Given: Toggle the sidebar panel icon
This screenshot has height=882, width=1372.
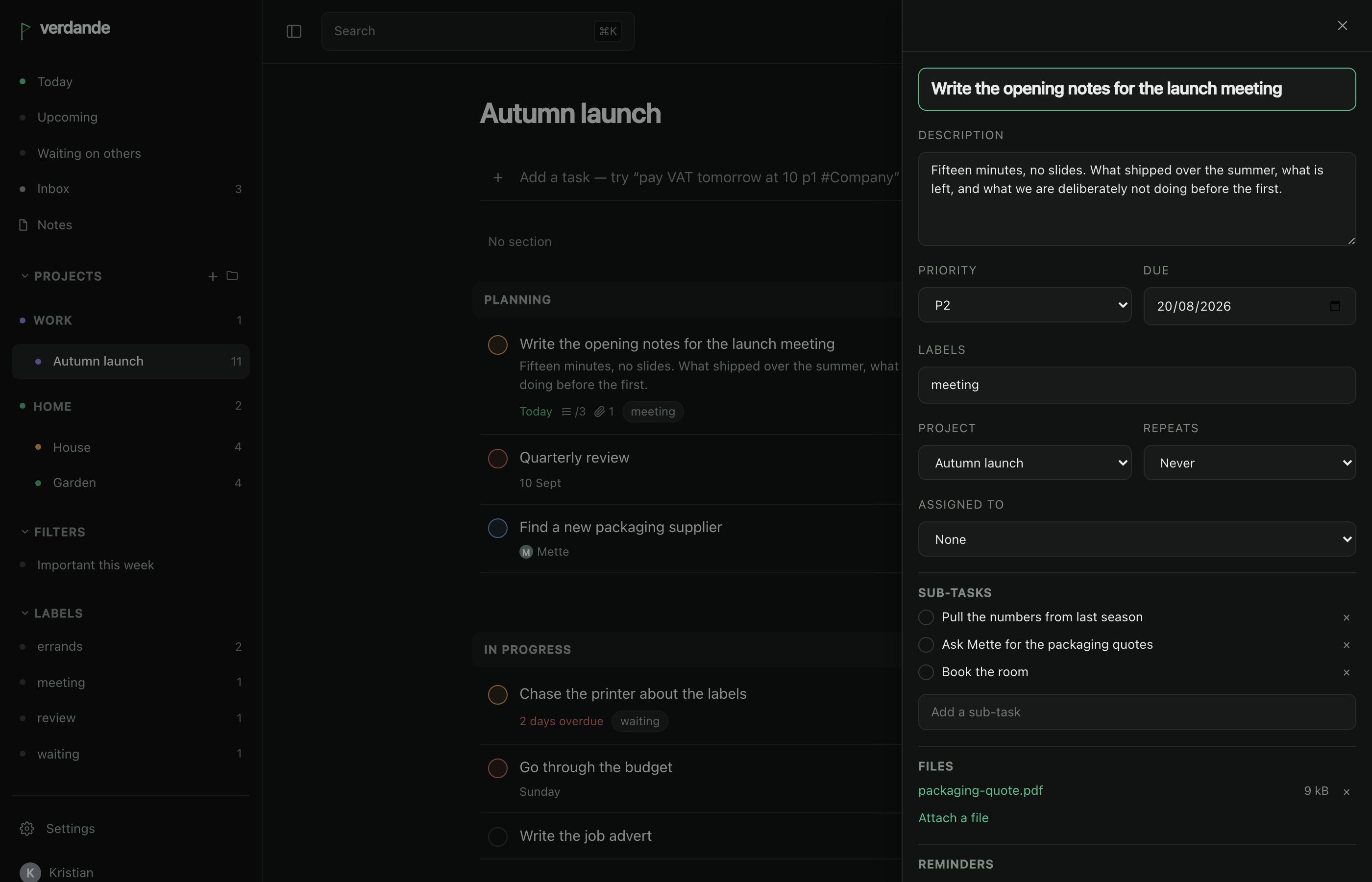Looking at the screenshot, I should (x=294, y=31).
